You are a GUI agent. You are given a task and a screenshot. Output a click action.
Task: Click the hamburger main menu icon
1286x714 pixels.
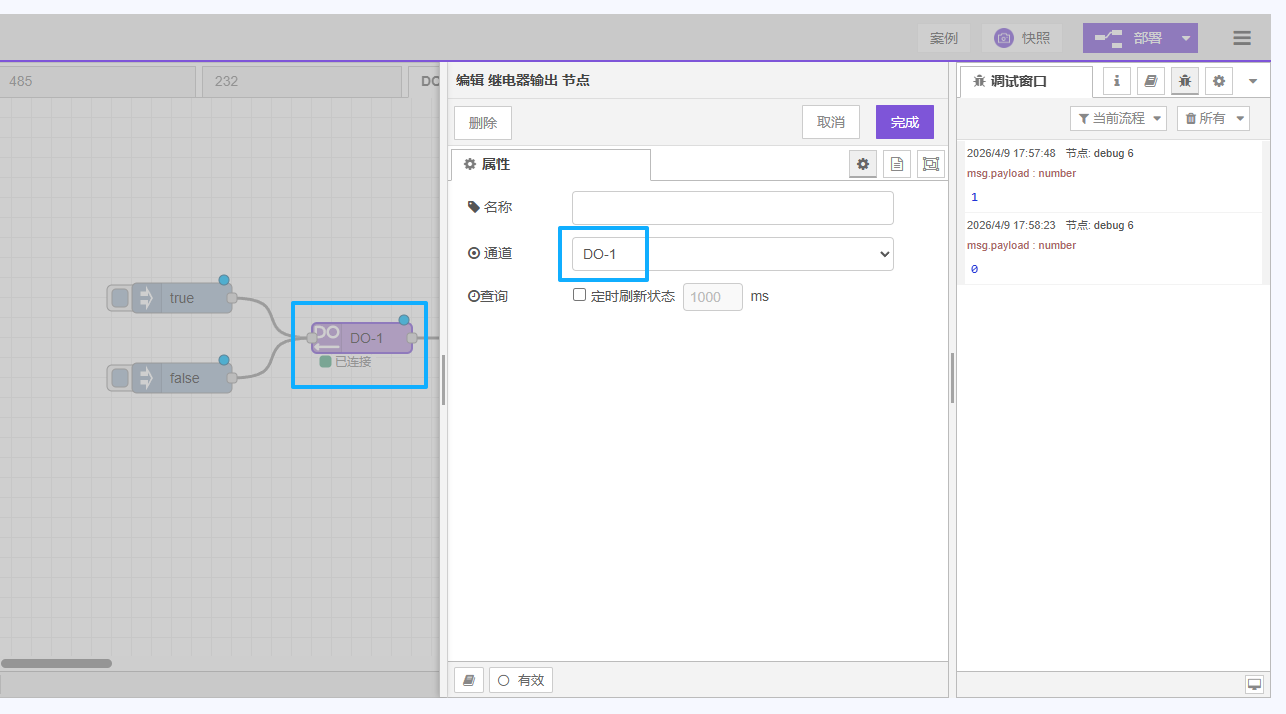click(1241, 38)
